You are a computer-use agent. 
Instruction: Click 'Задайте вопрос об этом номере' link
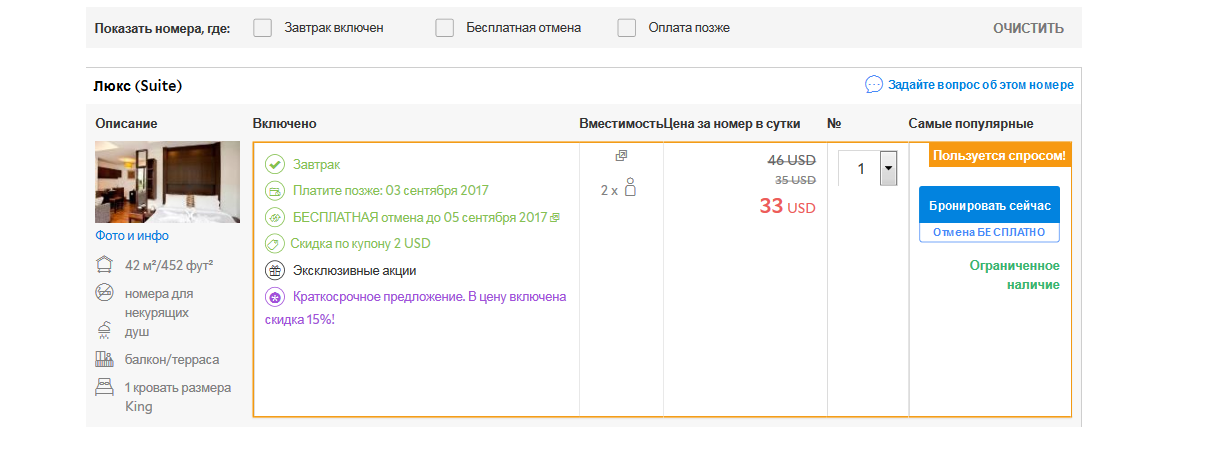(x=980, y=85)
